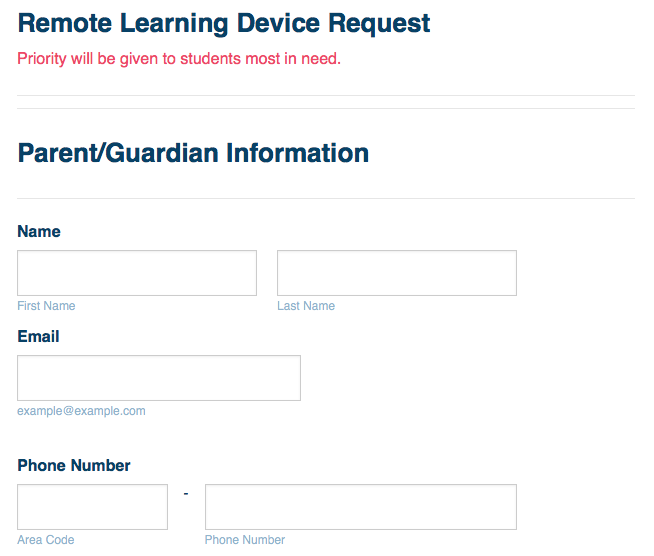654x556 pixels.
Task: Click the Area Code sublabel text
Action: point(46,540)
